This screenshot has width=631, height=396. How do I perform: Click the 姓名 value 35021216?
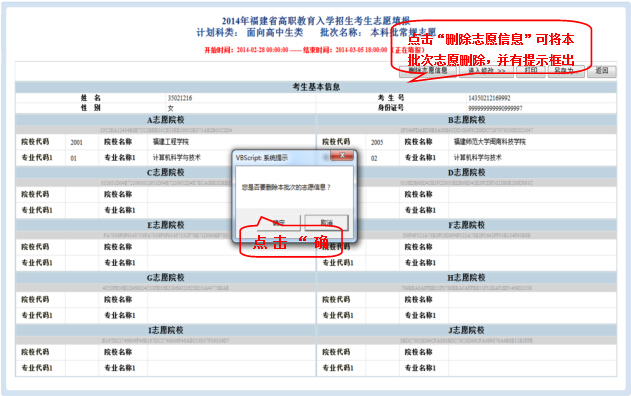(x=180, y=98)
